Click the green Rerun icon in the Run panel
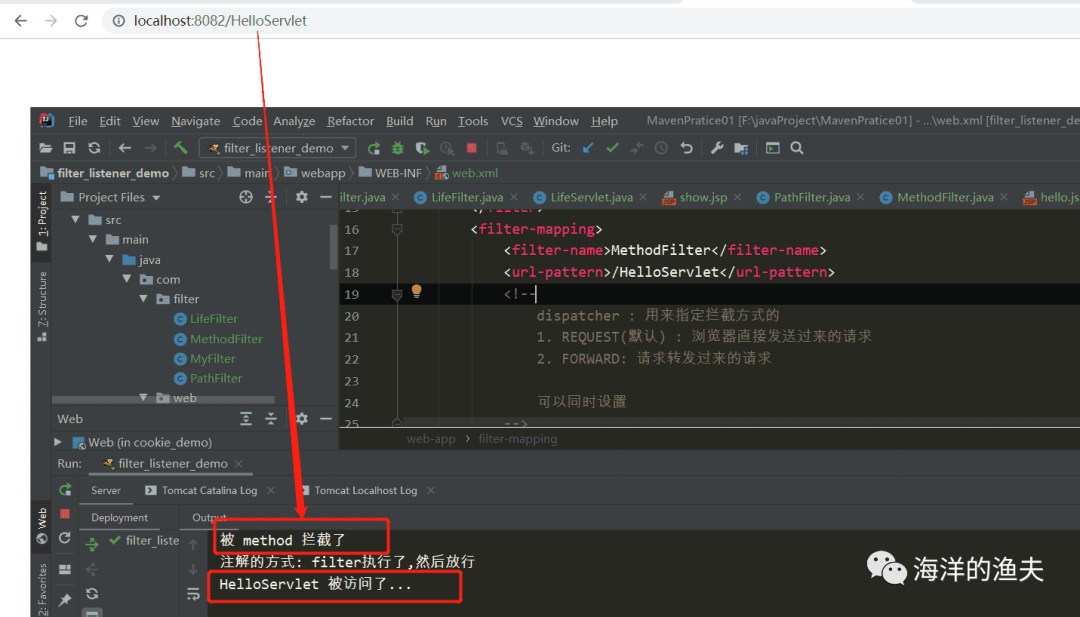The height and width of the screenshot is (617, 1080). (x=65, y=490)
